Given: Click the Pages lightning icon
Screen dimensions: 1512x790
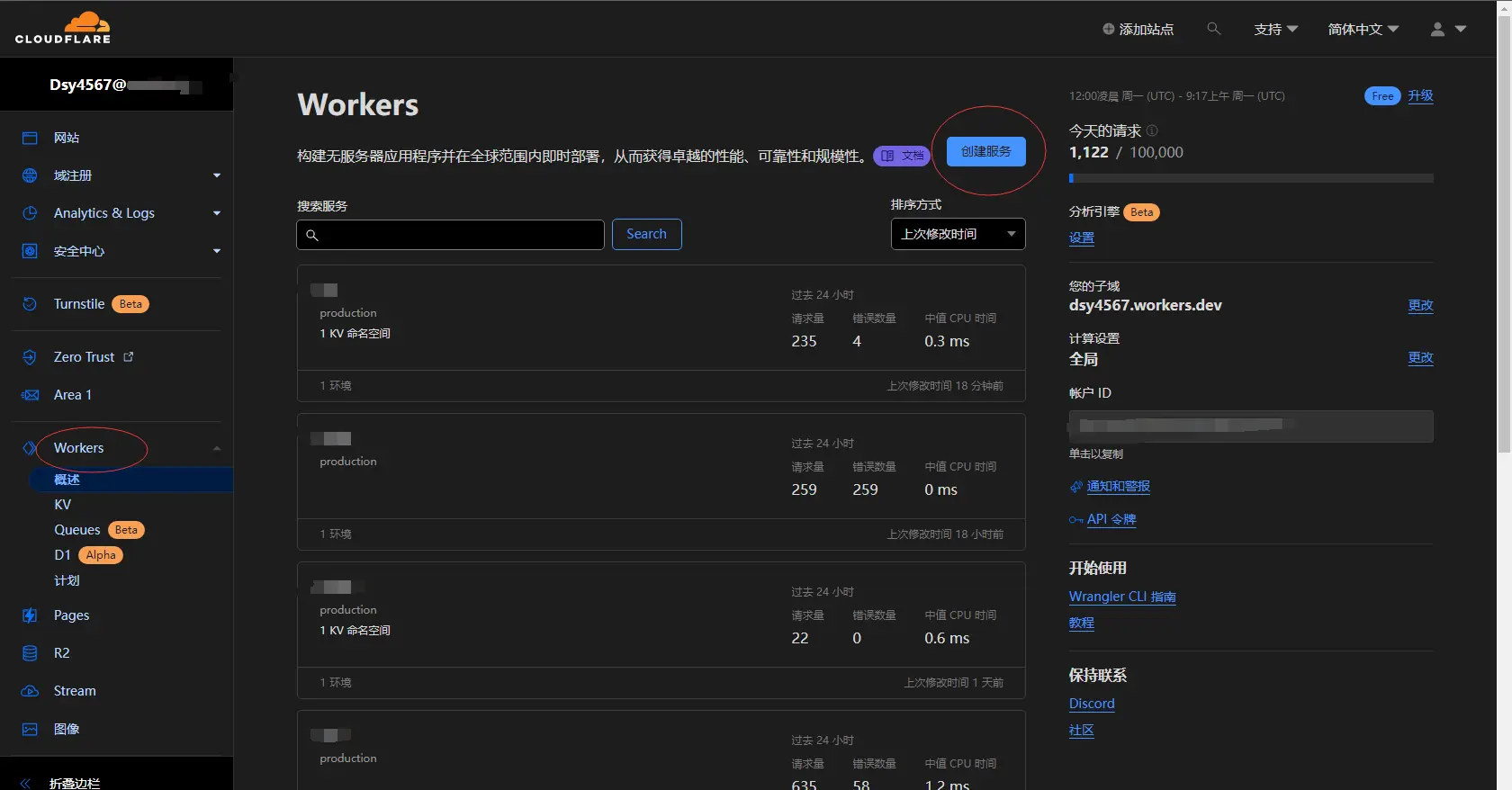Looking at the screenshot, I should click(x=30, y=615).
